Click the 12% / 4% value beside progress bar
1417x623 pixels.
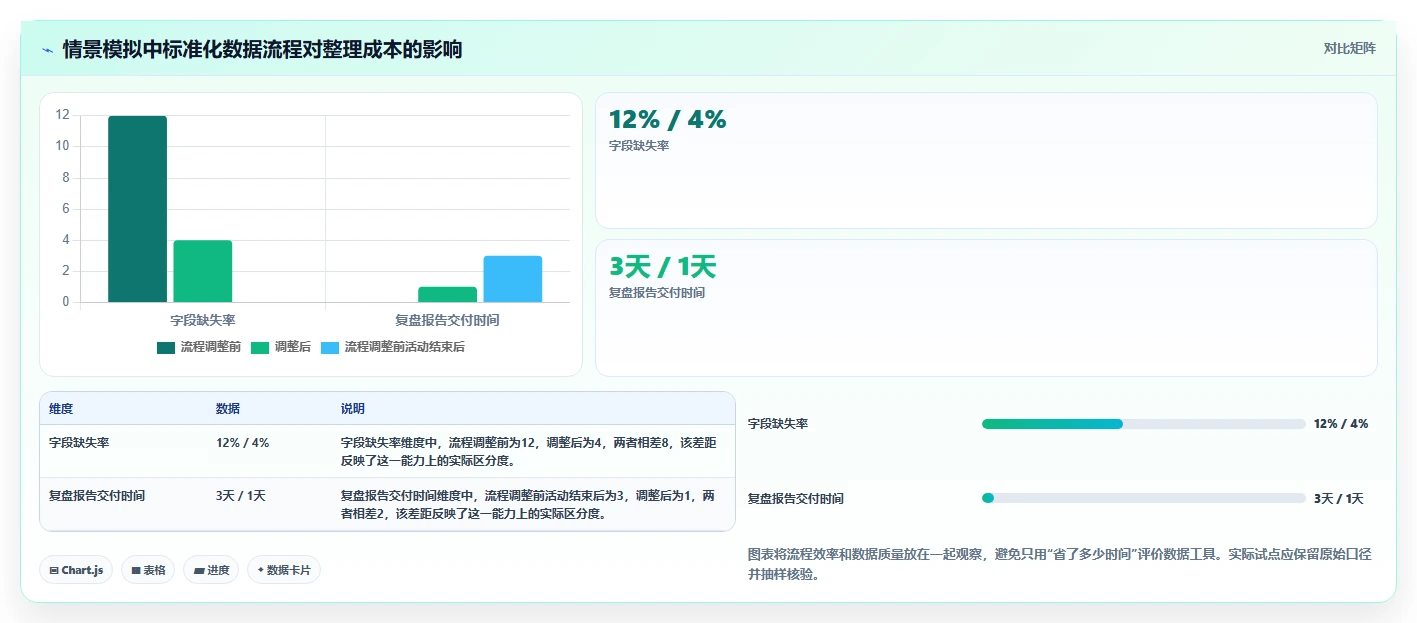[x=1341, y=424]
